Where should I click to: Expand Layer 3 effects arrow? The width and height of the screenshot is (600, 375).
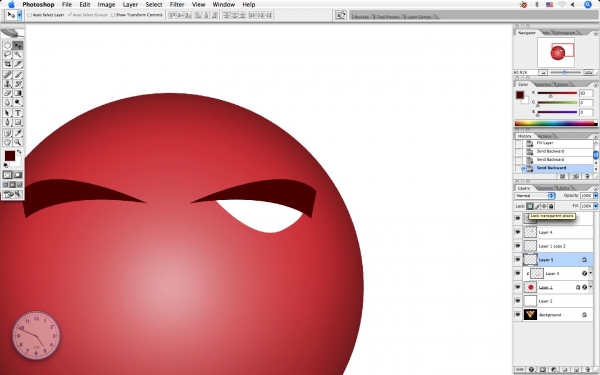[591, 273]
